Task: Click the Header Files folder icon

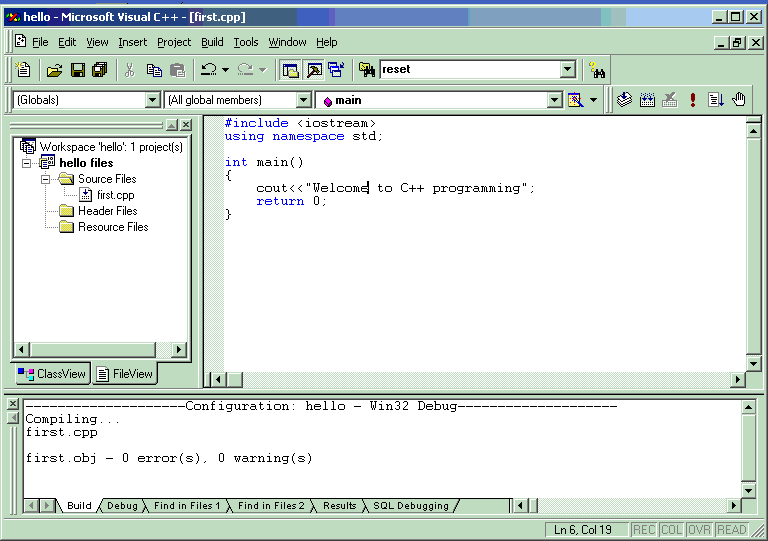Action: click(66, 211)
